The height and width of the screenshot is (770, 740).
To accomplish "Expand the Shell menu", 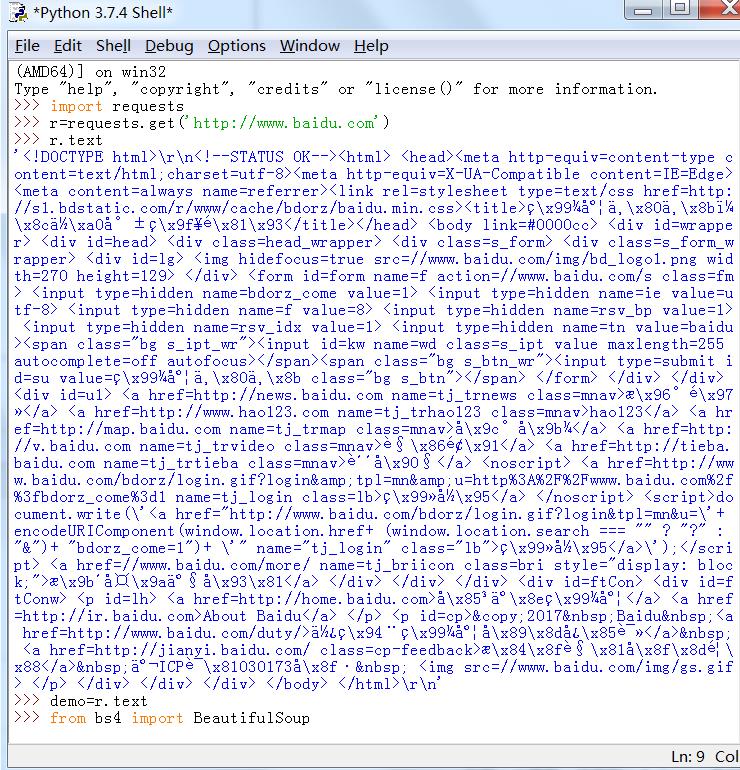I will pyautogui.click(x=113, y=46).
